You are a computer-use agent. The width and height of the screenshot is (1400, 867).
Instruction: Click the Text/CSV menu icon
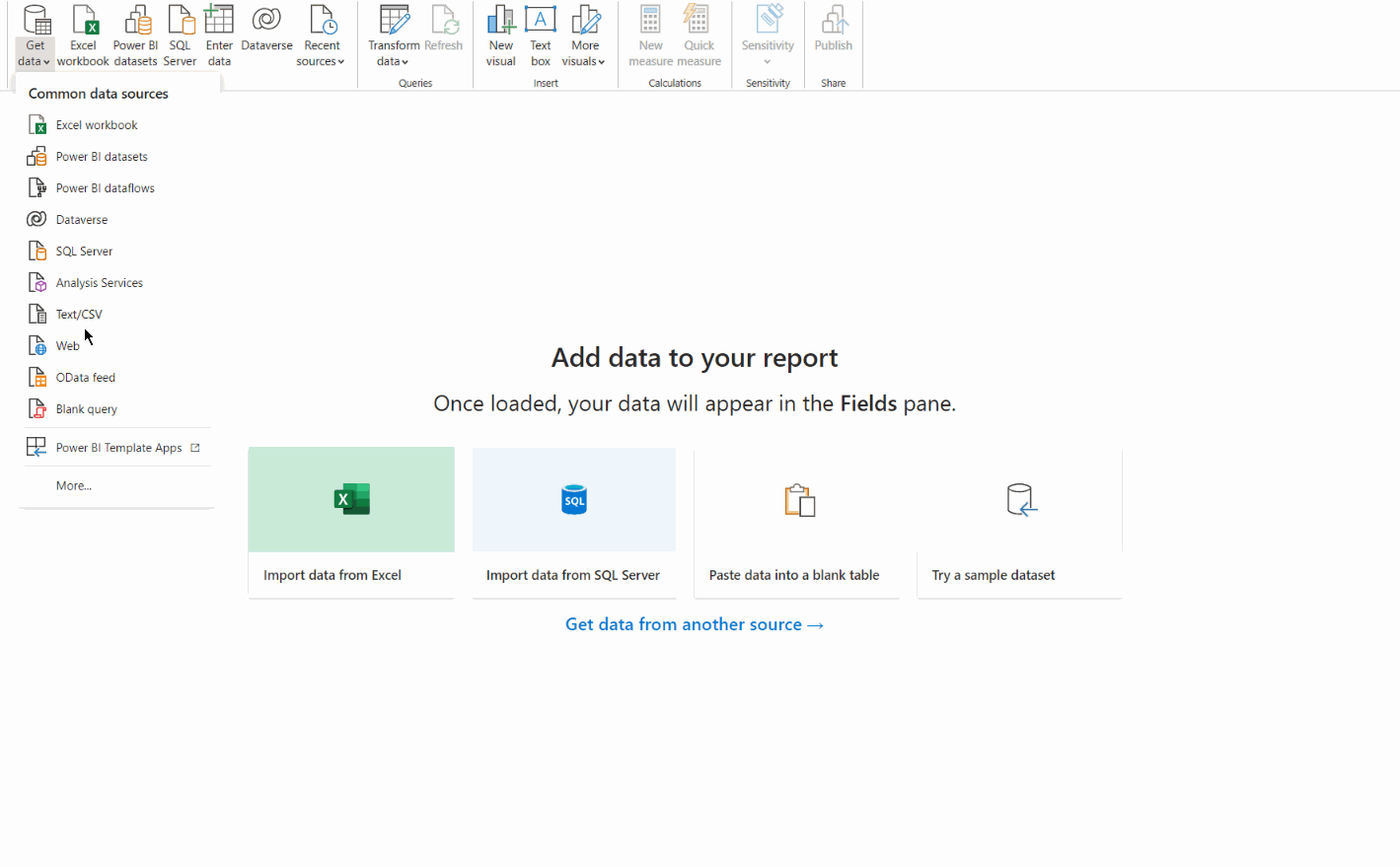(x=37, y=315)
